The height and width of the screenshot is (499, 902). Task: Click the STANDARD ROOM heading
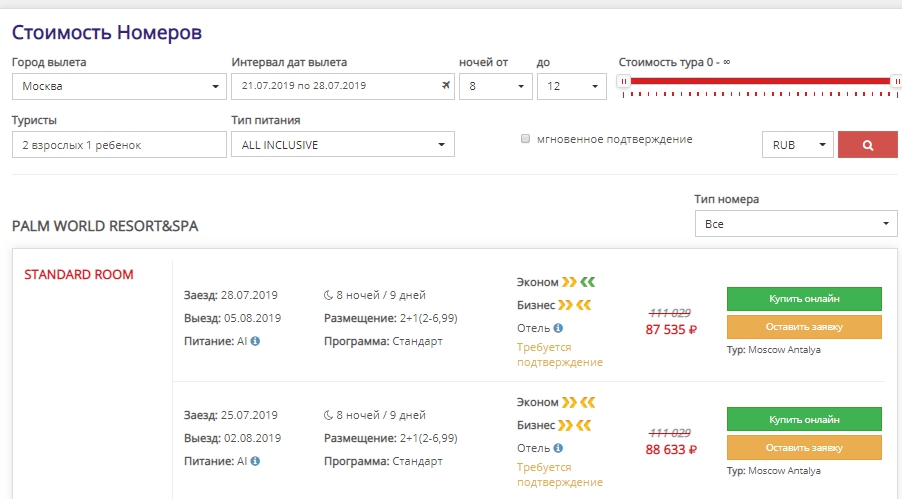(79, 275)
